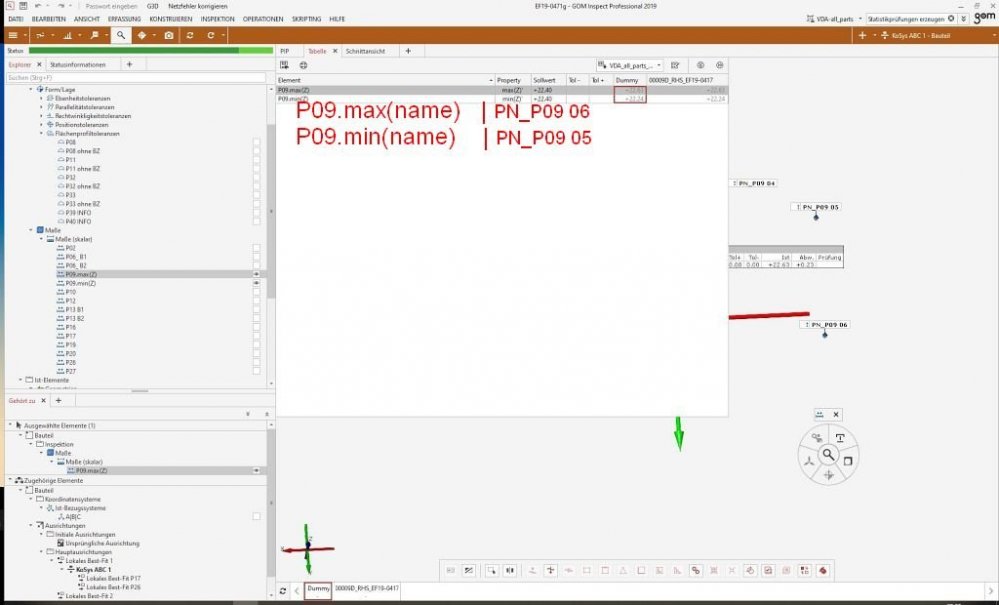The image size is (999, 605).
Task: Toggle visibility eye for P09.max(Z) in Explorer
Action: pos(257,274)
